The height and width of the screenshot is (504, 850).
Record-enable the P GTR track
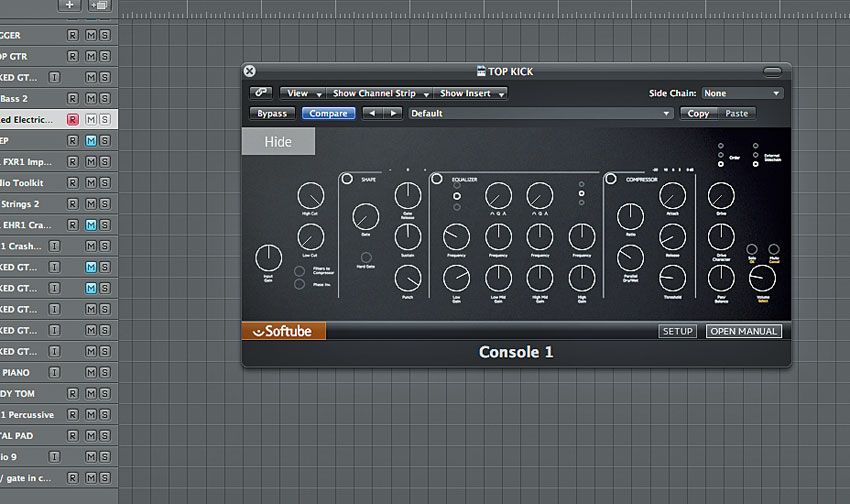[73, 56]
